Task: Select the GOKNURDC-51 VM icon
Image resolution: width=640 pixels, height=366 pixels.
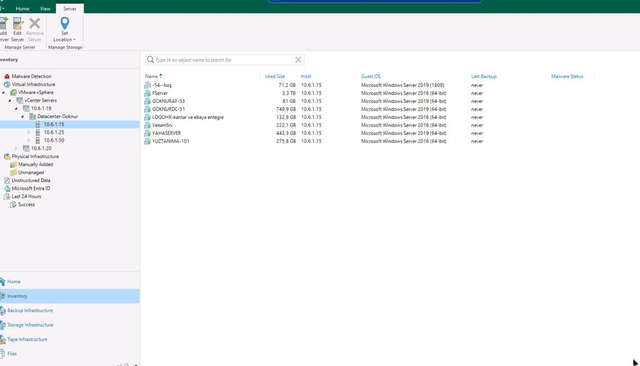Action: (x=147, y=109)
